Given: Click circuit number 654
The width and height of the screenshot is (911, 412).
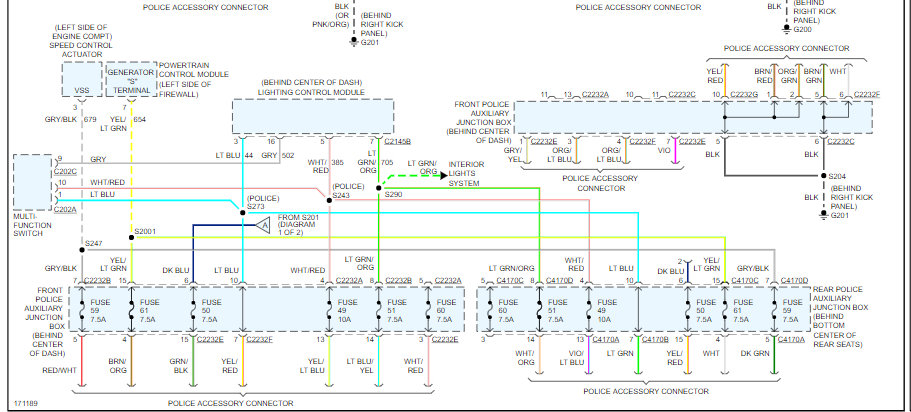Looking at the screenshot, I should coord(139,120).
